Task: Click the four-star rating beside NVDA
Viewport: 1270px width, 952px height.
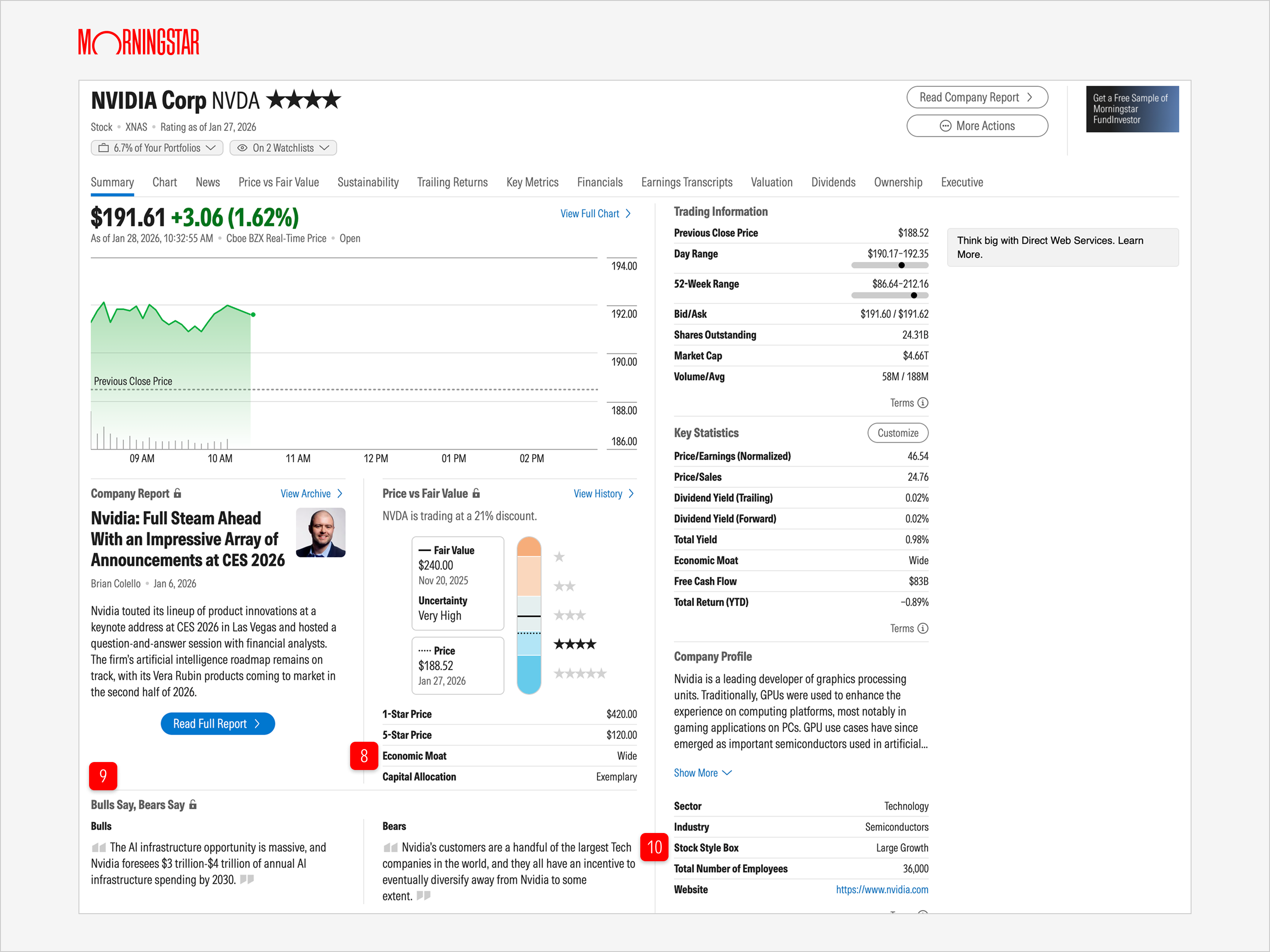Action: (x=304, y=100)
